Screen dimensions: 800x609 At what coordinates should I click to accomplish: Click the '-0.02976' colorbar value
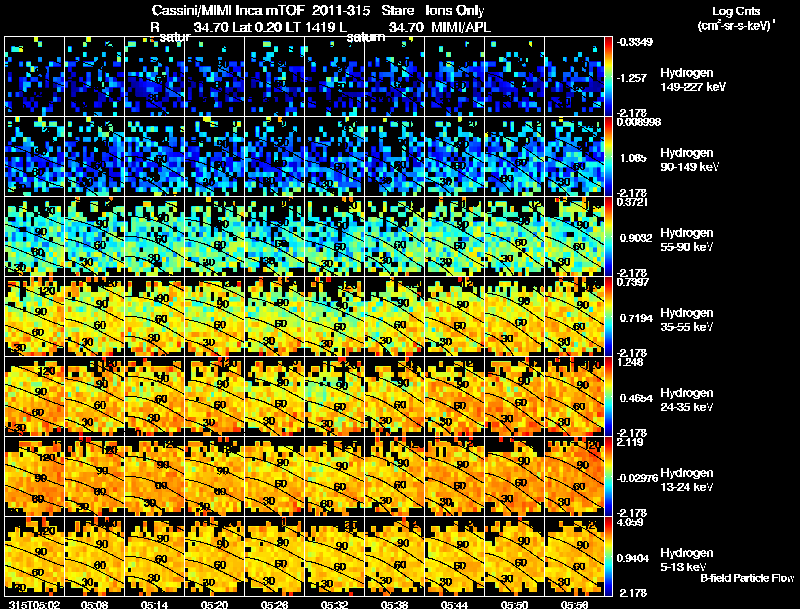click(x=637, y=478)
